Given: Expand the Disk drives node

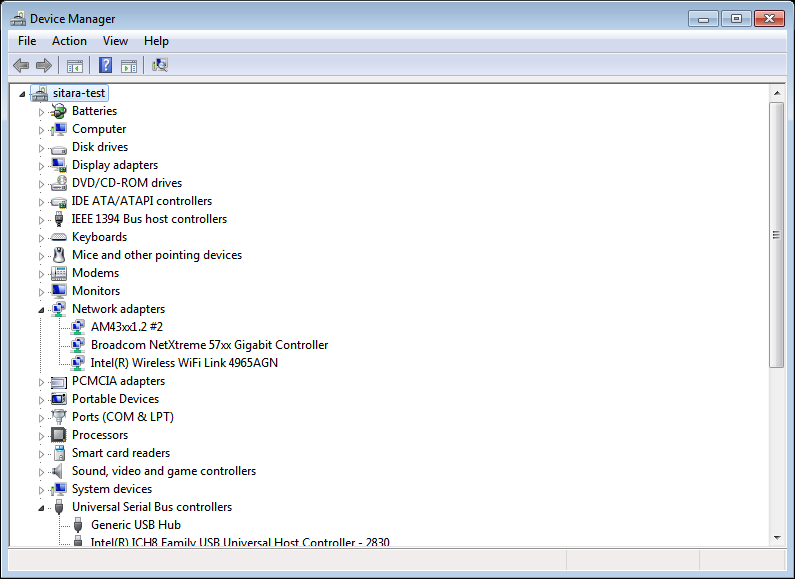Looking at the screenshot, I should 42,148.
